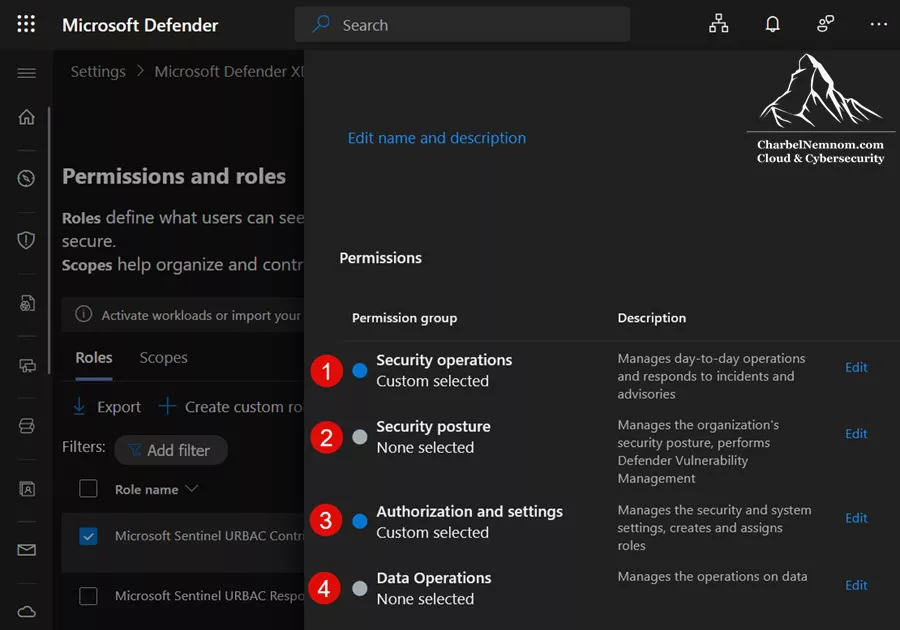Check the Microsoft Sentinel URBAC Responder row checkbox
The width and height of the screenshot is (900, 630).
pyautogui.click(x=88, y=596)
